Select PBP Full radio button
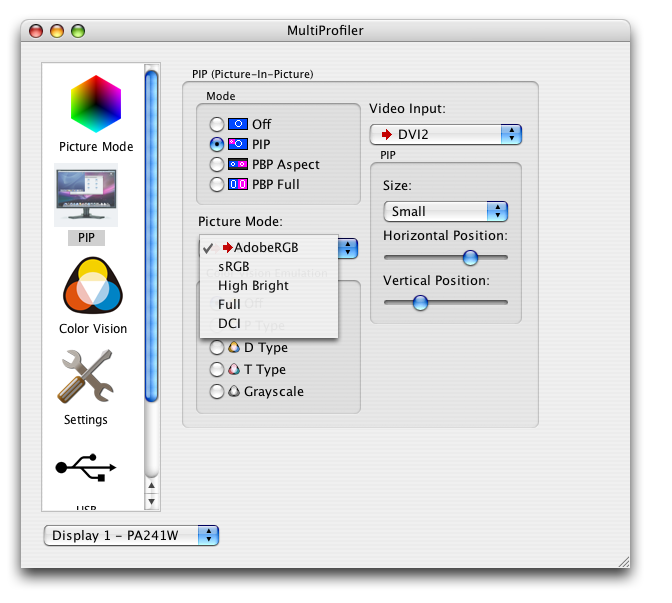This screenshot has width=672, height=603. pos(217,184)
